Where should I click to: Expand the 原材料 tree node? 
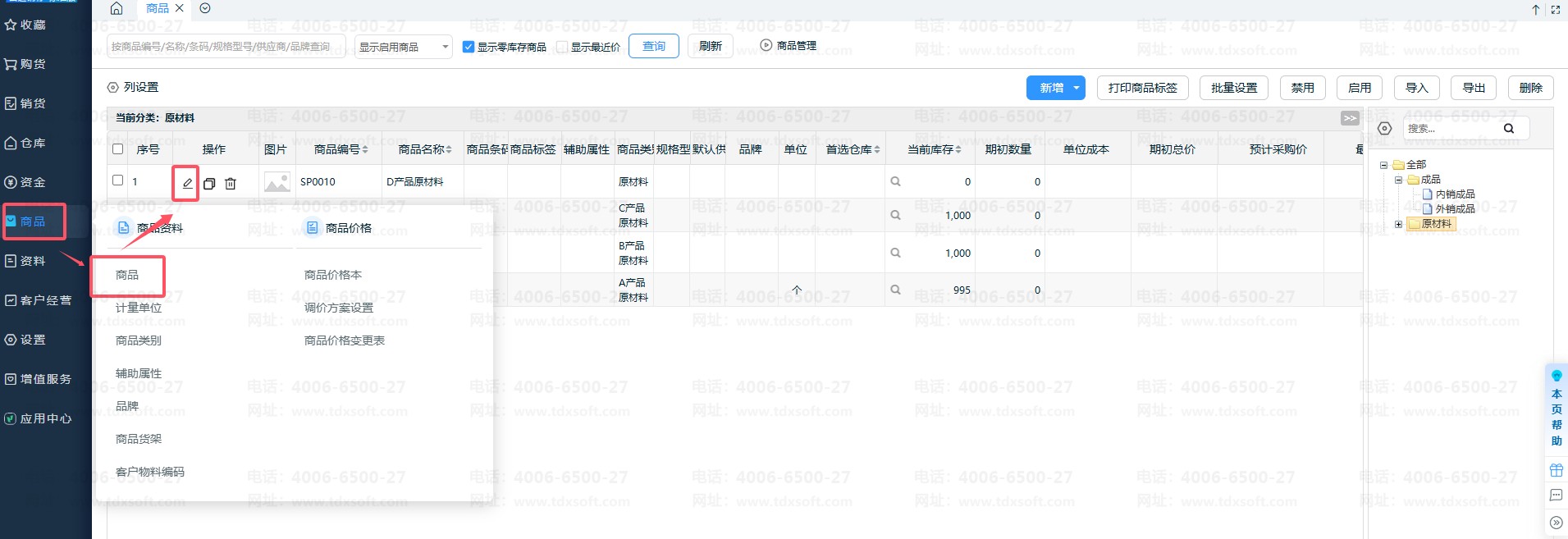click(x=1399, y=224)
